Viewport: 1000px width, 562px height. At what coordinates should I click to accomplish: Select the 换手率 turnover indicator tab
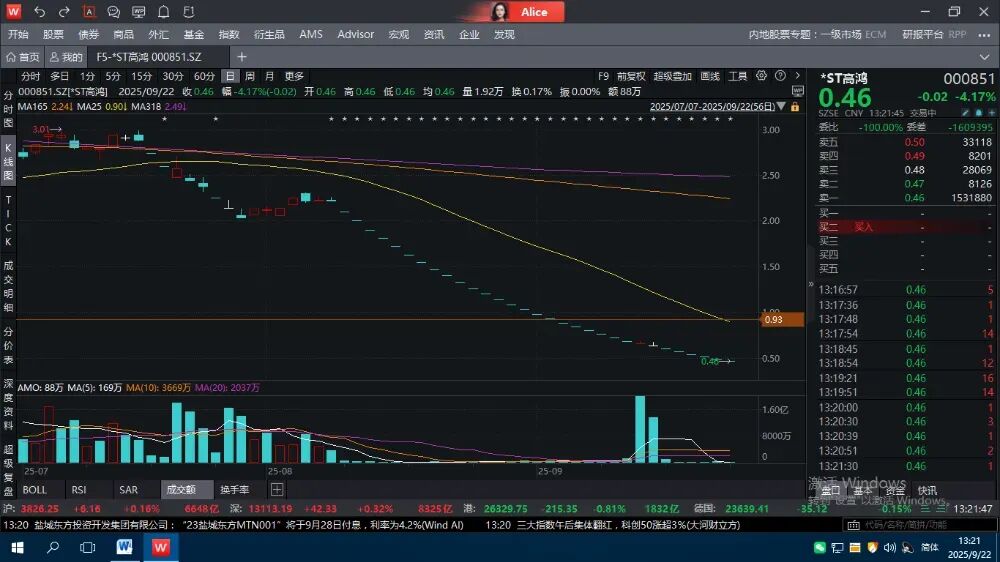(x=234, y=490)
